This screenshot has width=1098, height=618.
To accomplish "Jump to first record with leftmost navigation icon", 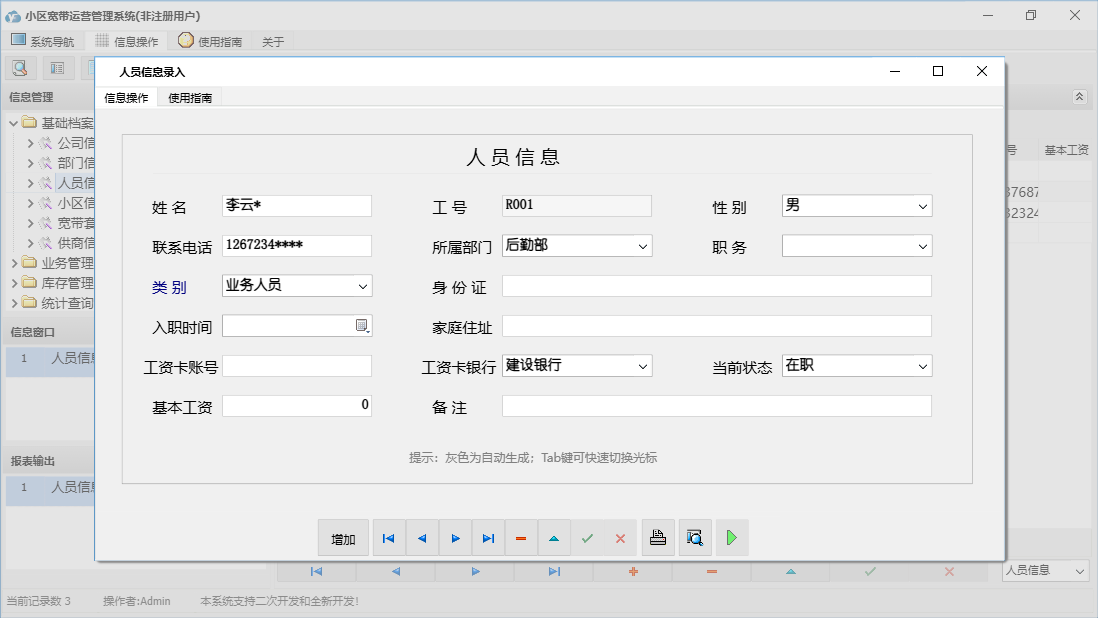I will [388, 538].
